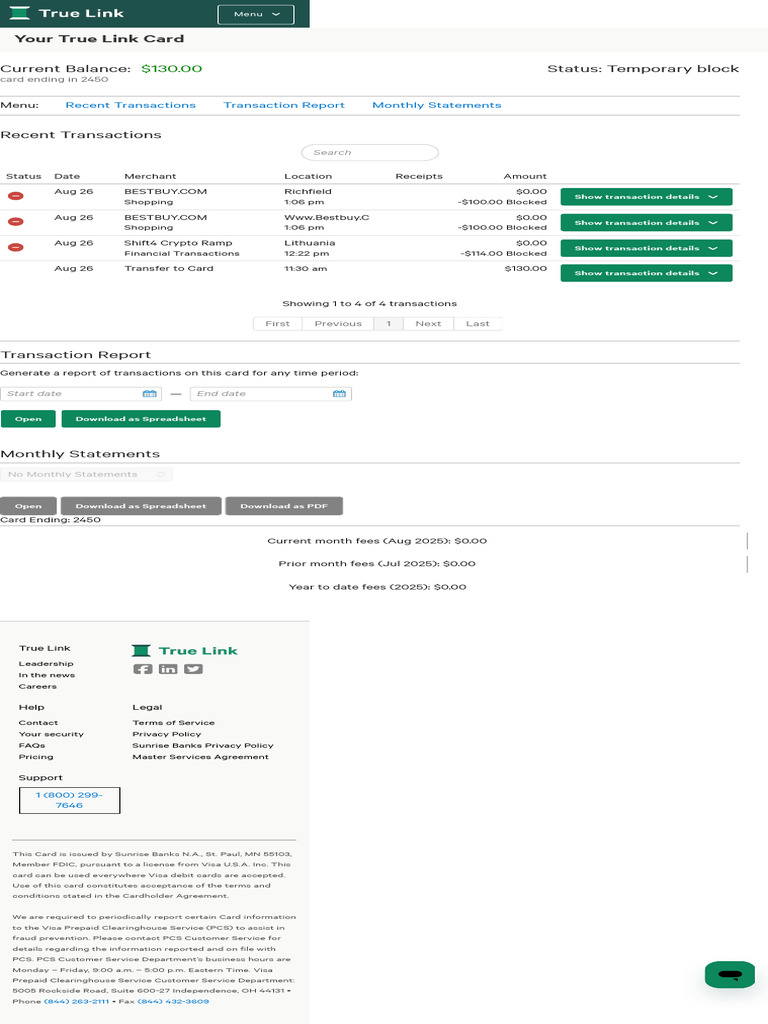This screenshot has width=768, height=1024.
Task: Open Sunrise Banks Privacy Policy link
Action: (x=203, y=746)
